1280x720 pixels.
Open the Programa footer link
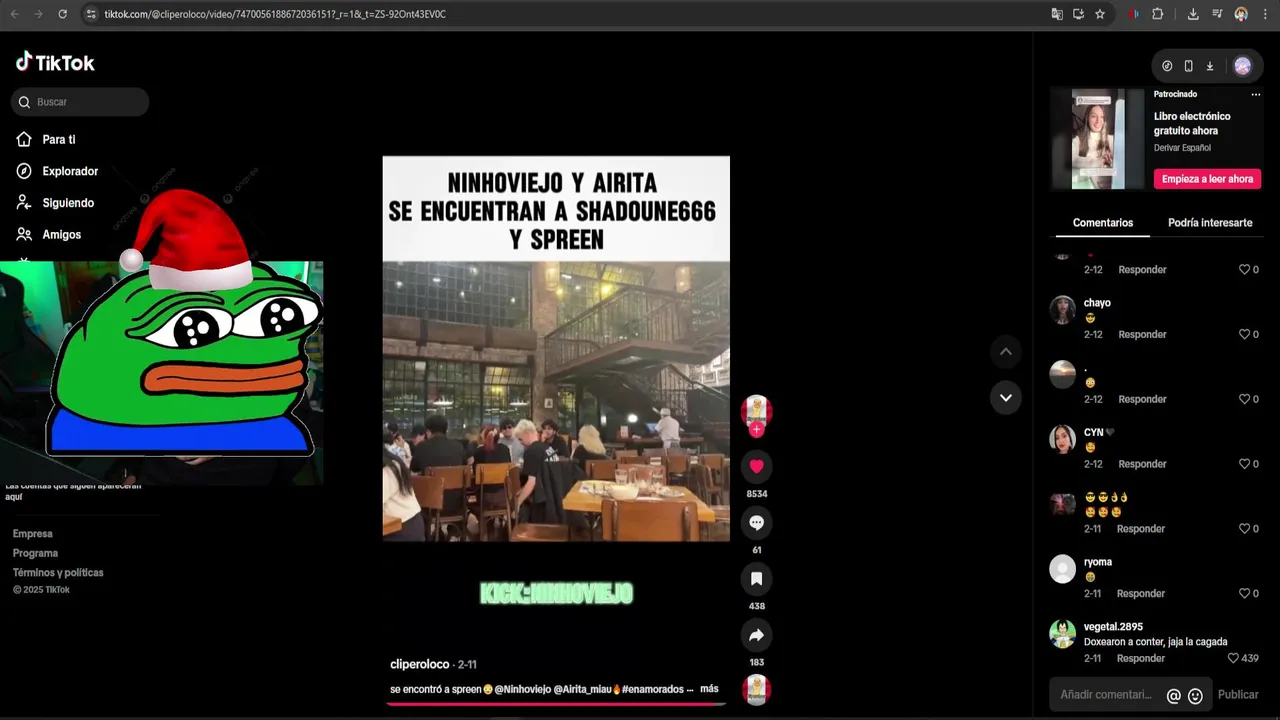(35, 553)
